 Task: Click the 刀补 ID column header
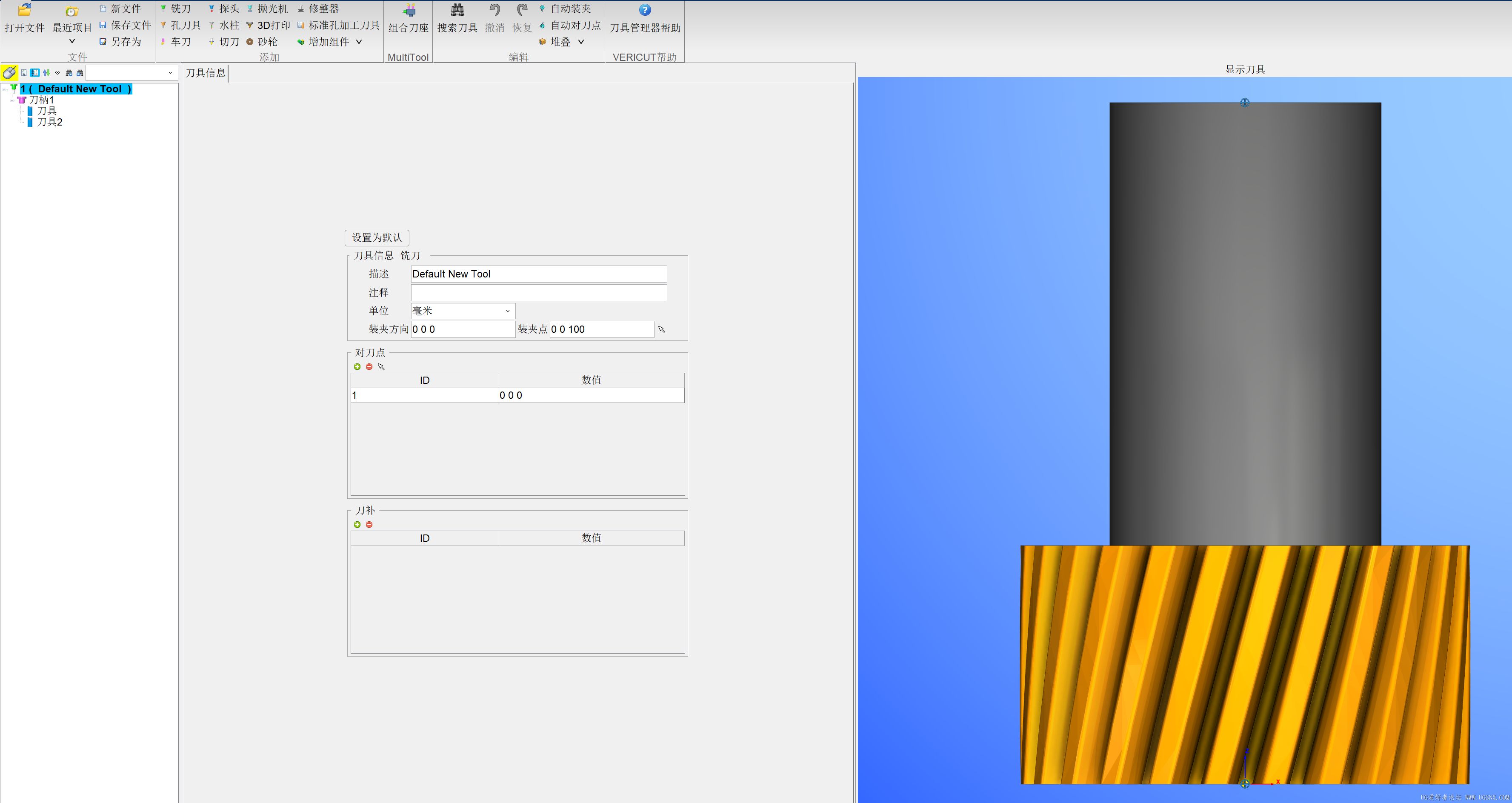pos(425,538)
